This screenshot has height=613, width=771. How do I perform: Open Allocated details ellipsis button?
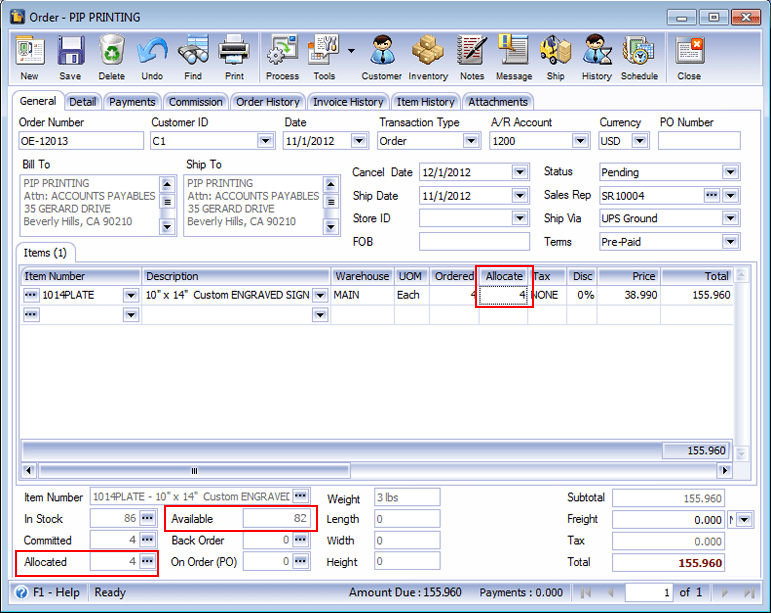pos(147,561)
